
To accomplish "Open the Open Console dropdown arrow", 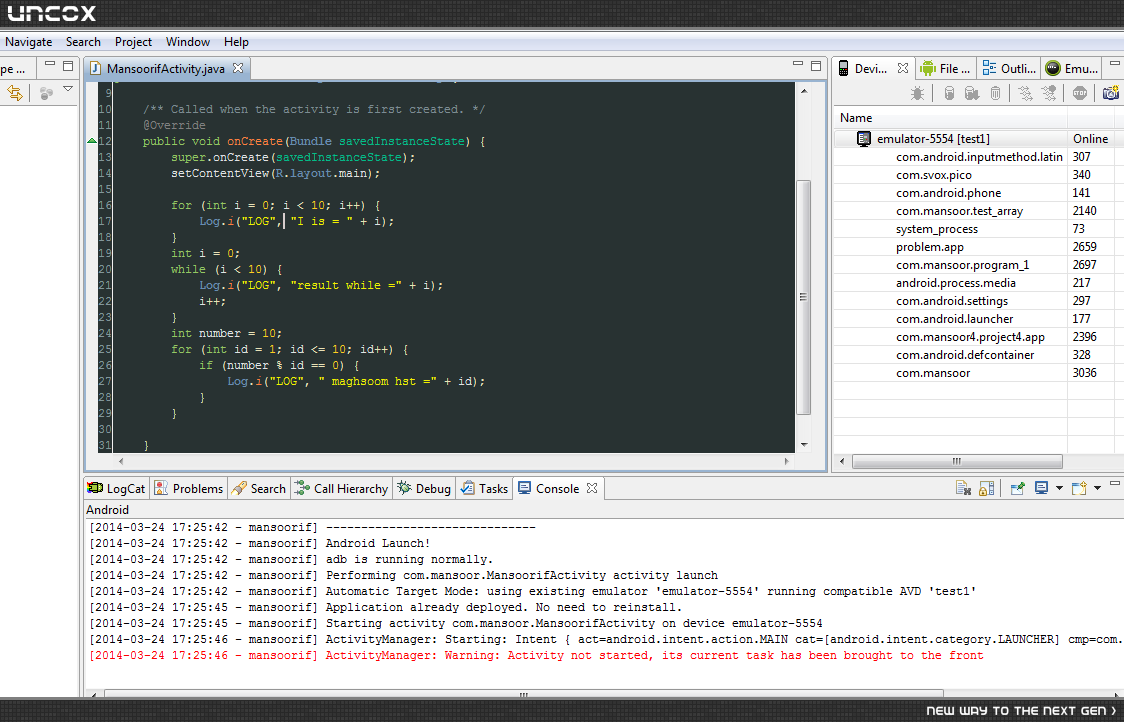I will point(1097,488).
